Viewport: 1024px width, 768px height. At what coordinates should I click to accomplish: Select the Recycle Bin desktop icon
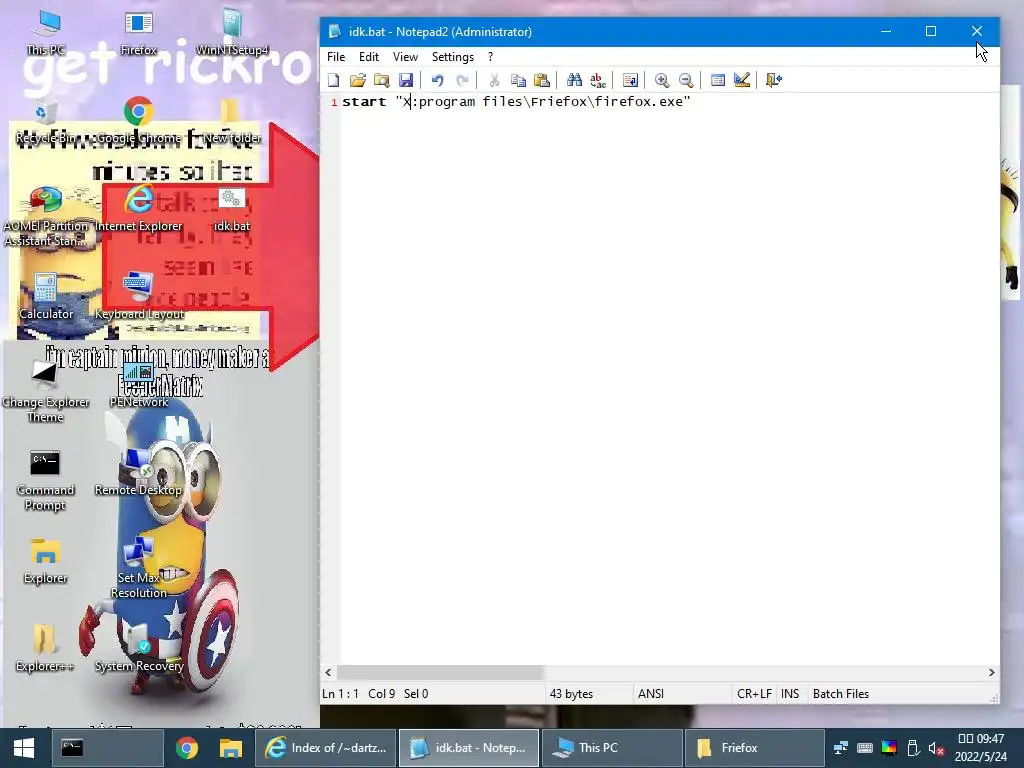coord(46,121)
